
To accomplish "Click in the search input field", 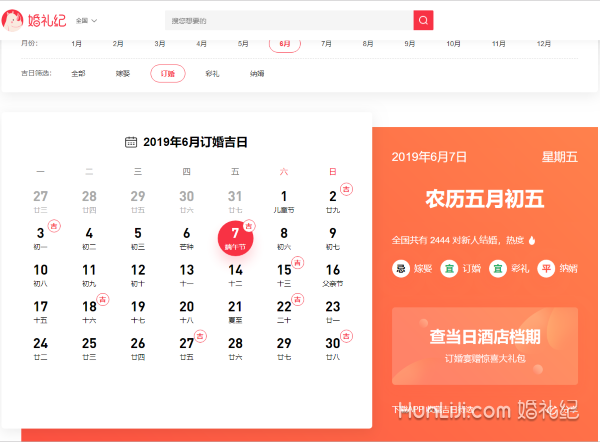I will (x=288, y=20).
